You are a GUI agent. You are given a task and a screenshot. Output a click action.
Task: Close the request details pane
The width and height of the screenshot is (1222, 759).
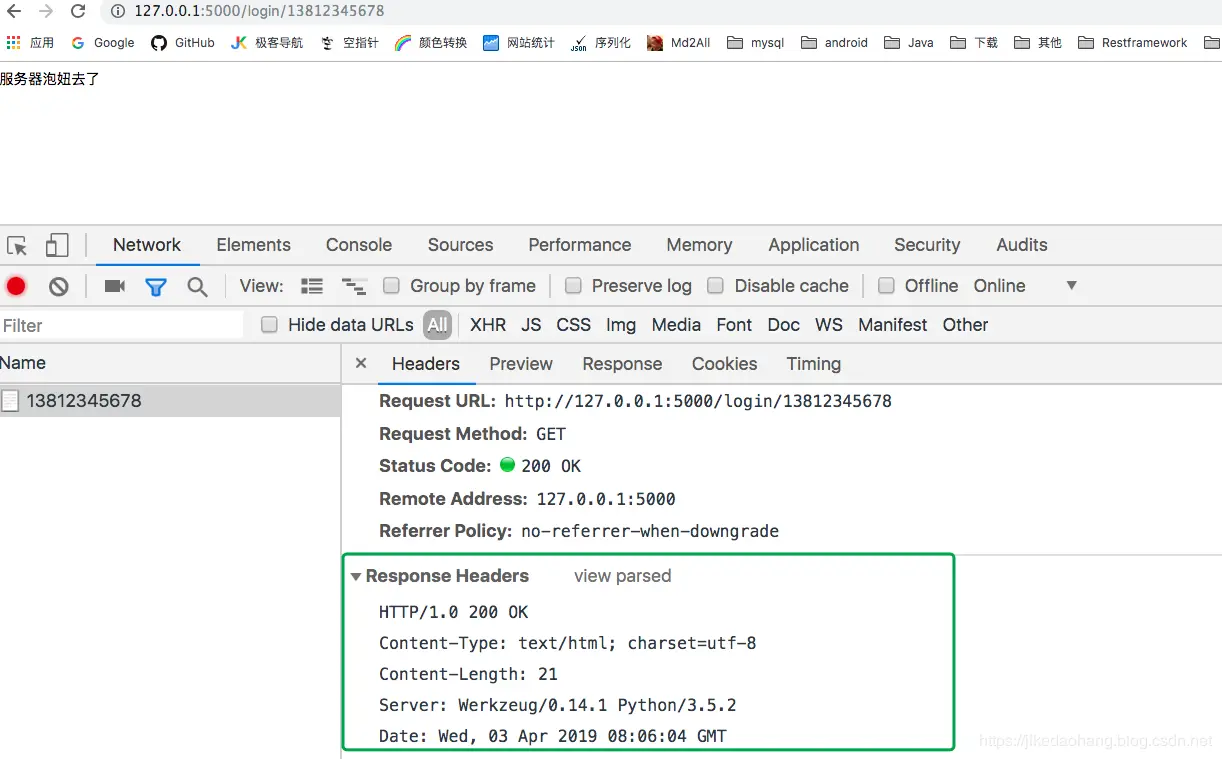coord(361,364)
